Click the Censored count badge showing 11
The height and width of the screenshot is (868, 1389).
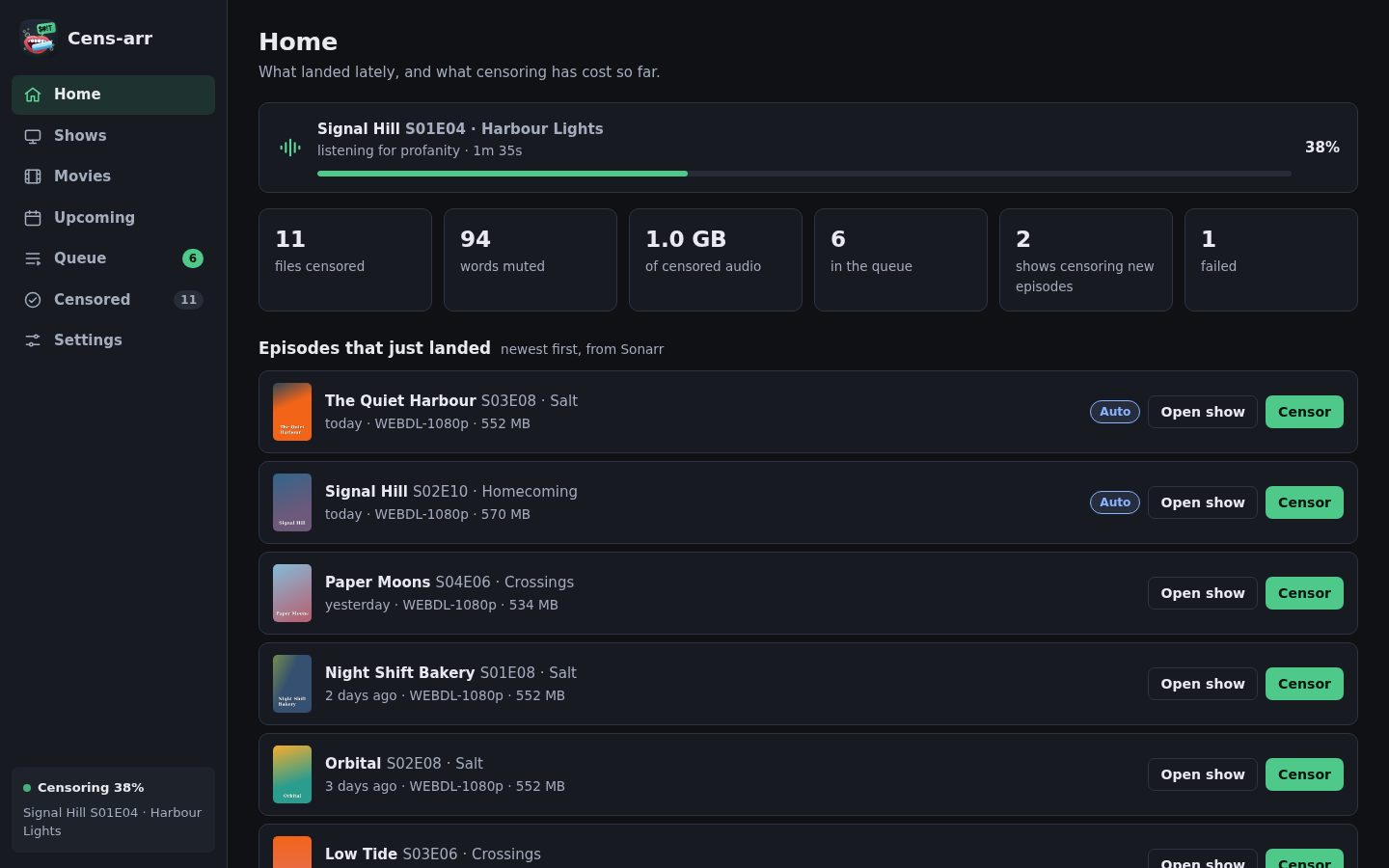[x=189, y=300]
